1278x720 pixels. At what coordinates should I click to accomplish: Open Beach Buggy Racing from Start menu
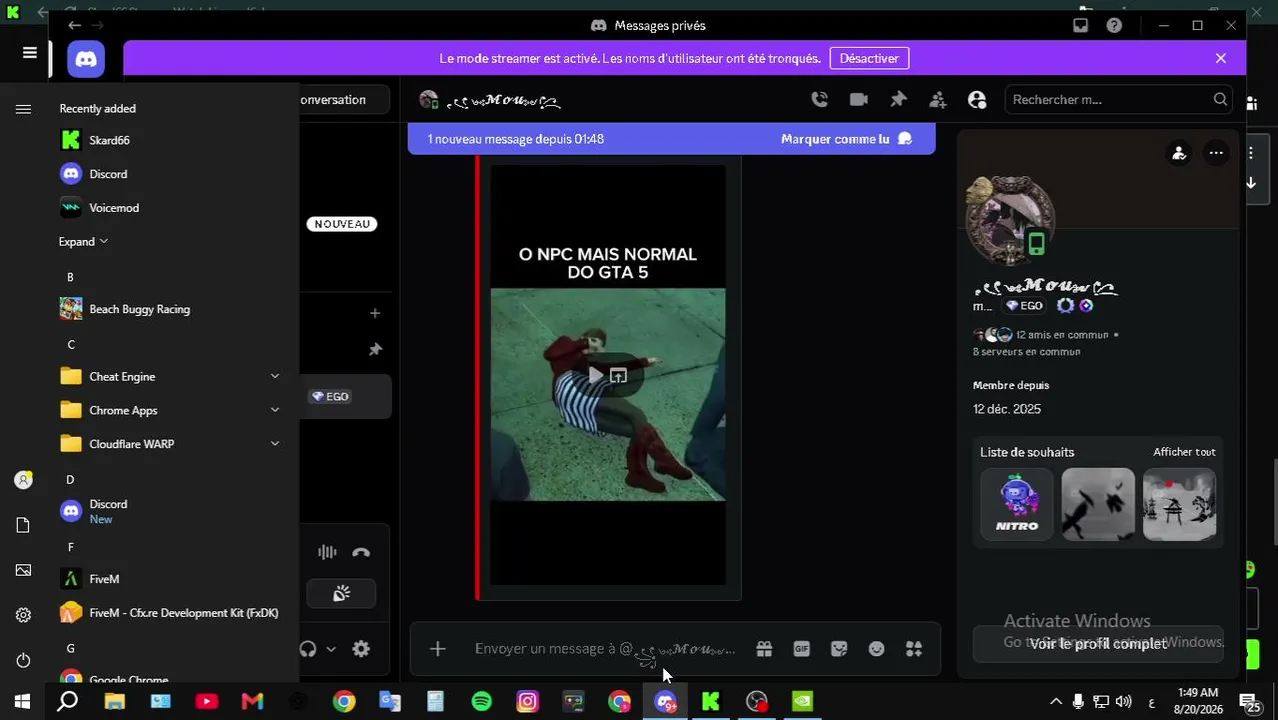pyautogui.click(x=170, y=309)
